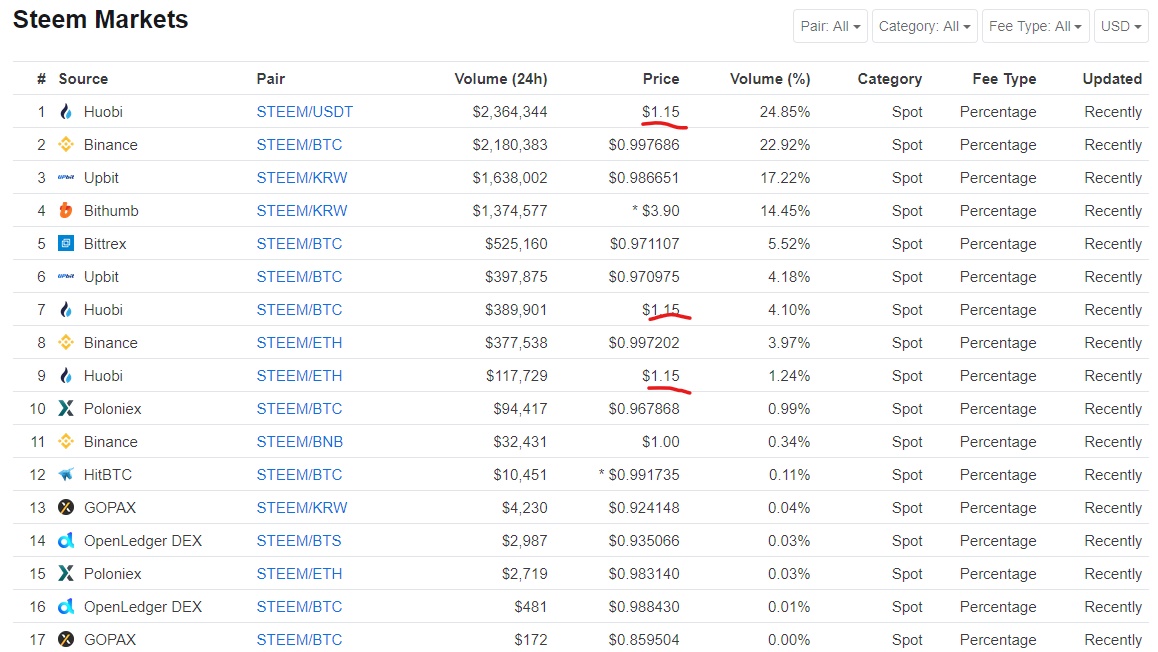This screenshot has width=1158, height=652.
Task: Click the HitBTC logo in row 12
Action: point(66,474)
